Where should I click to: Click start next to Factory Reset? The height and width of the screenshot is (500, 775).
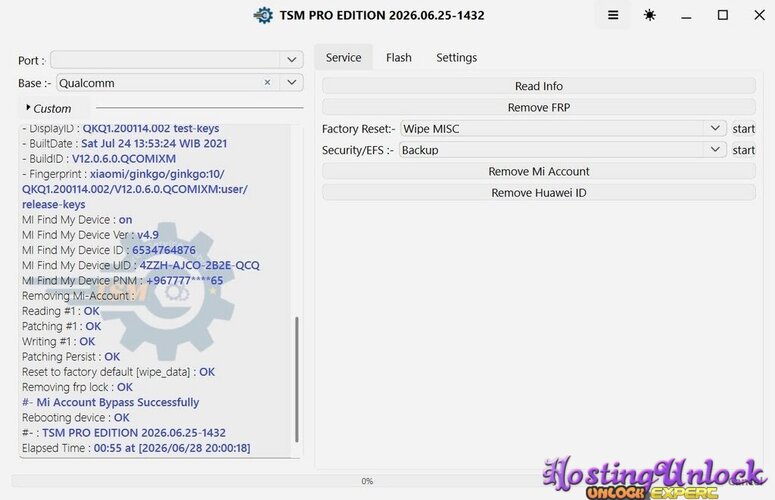[x=743, y=129]
